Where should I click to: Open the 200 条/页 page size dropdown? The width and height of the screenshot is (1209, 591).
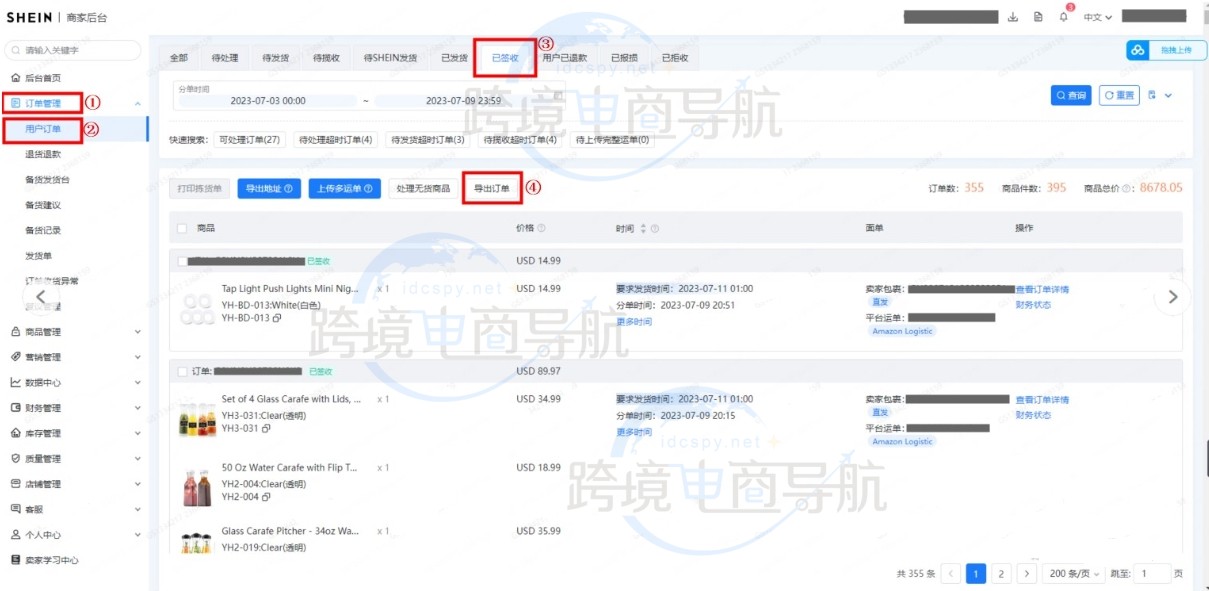click(1074, 574)
